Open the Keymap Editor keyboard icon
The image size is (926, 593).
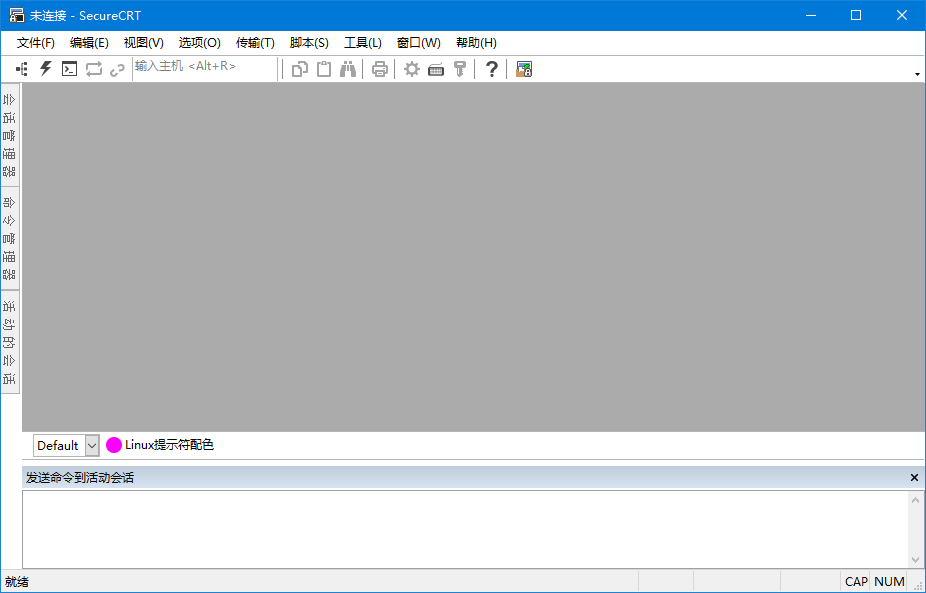(x=436, y=69)
